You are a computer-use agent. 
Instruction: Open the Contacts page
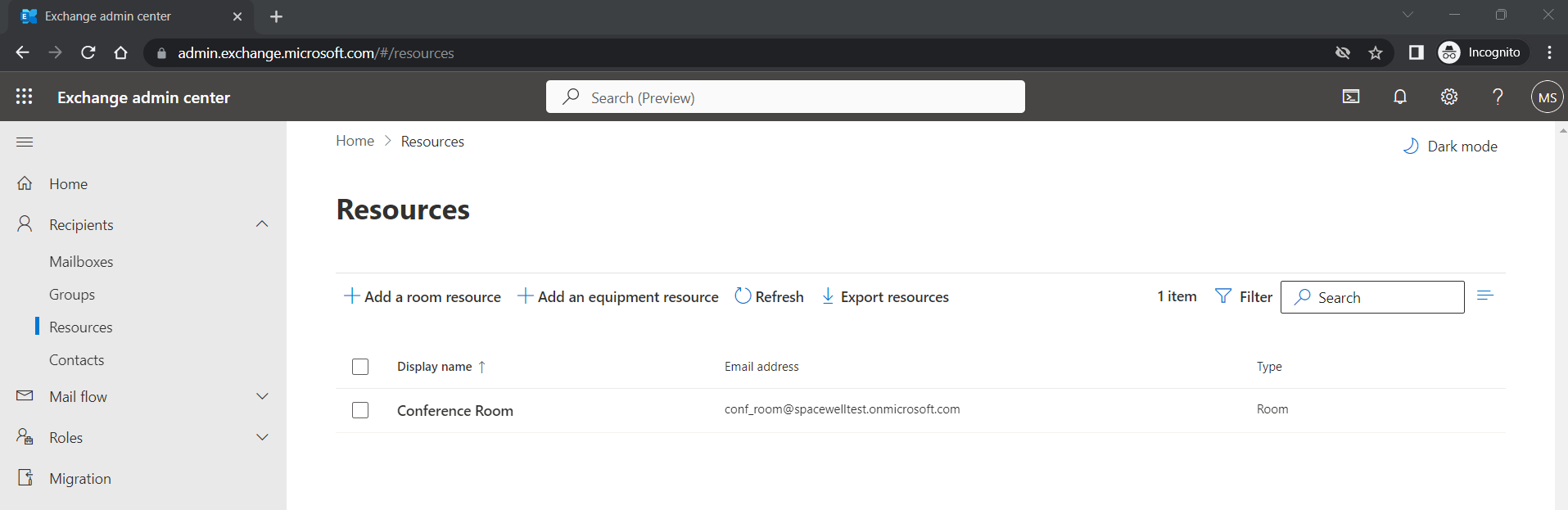pyautogui.click(x=76, y=360)
